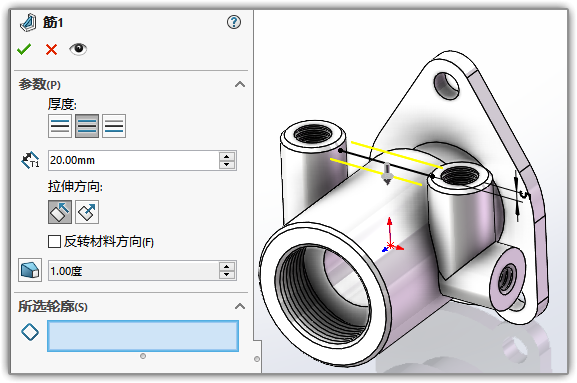Image resolution: width=577 pixels, height=383 pixels.
Task: Decrease rib thickness with down arrow
Action: pos(227,164)
